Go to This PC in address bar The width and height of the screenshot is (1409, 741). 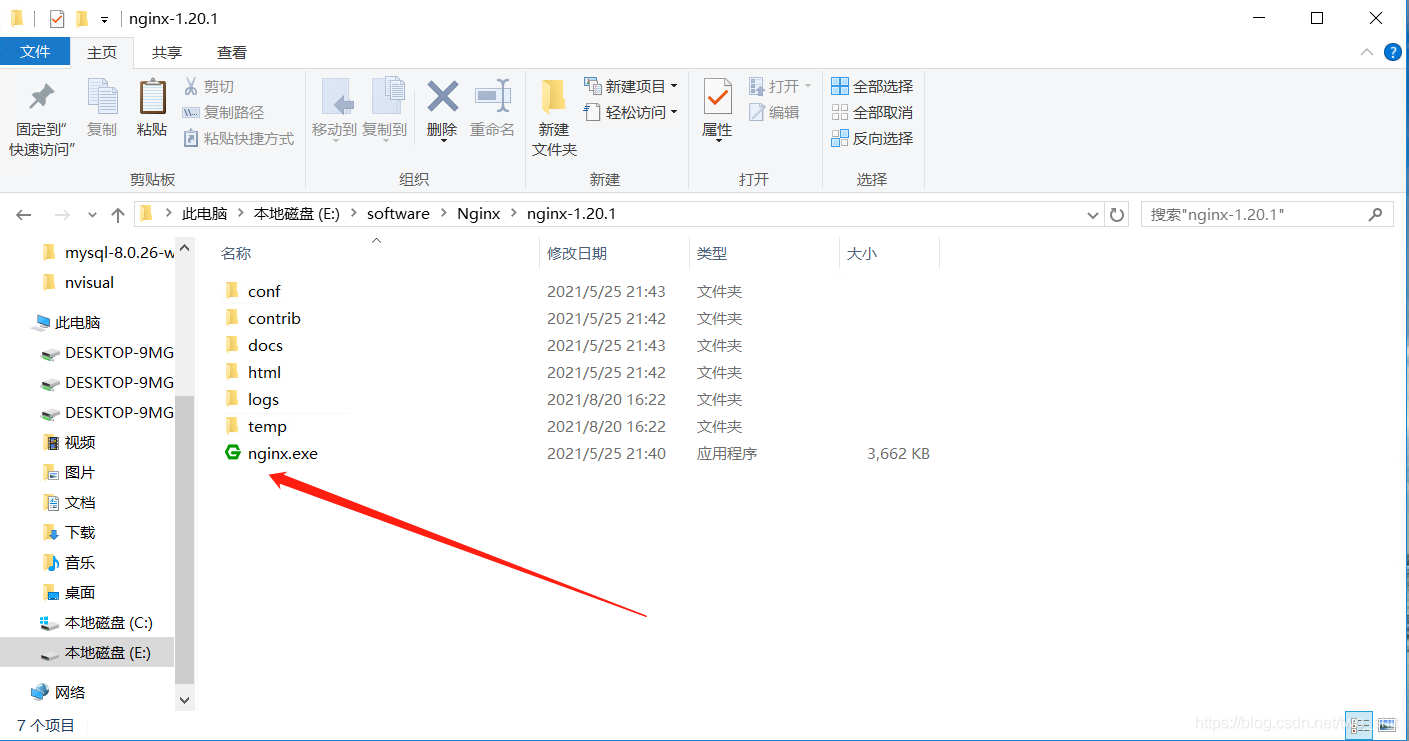tap(205, 214)
